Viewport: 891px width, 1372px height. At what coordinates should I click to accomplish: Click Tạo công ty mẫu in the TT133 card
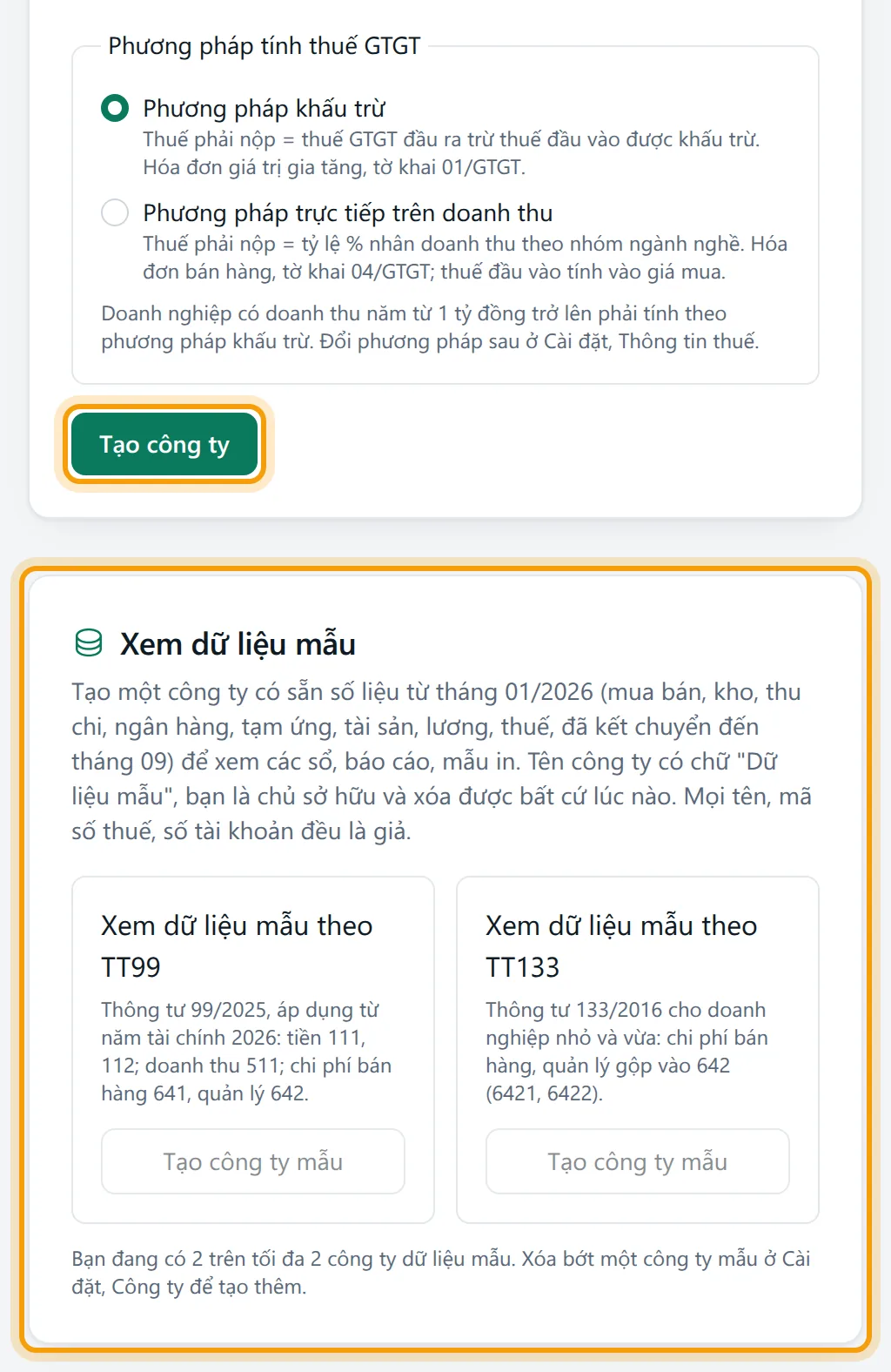point(638,1161)
